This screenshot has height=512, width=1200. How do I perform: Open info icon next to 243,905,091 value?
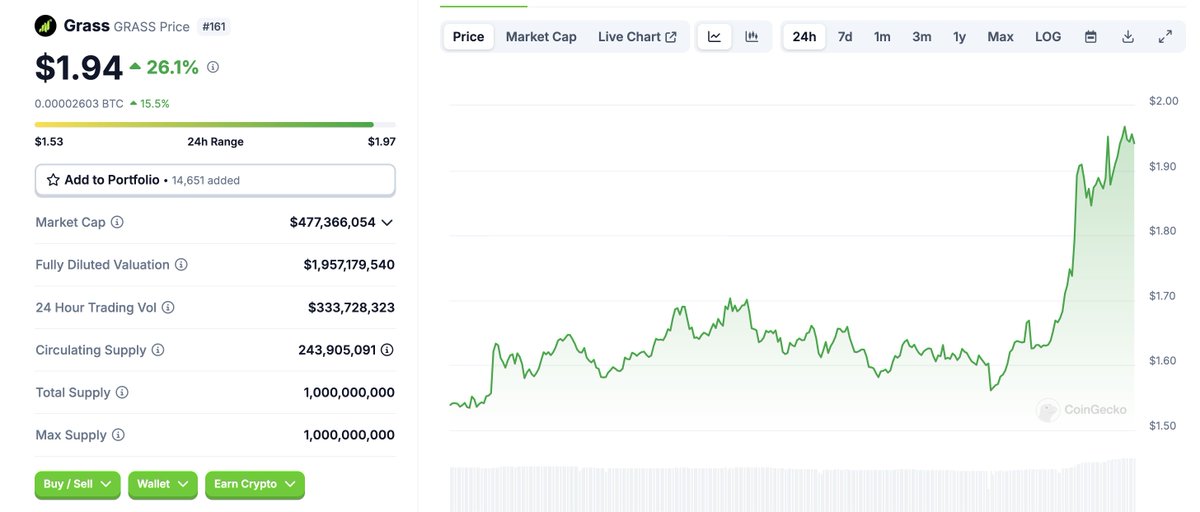pyautogui.click(x=387, y=350)
